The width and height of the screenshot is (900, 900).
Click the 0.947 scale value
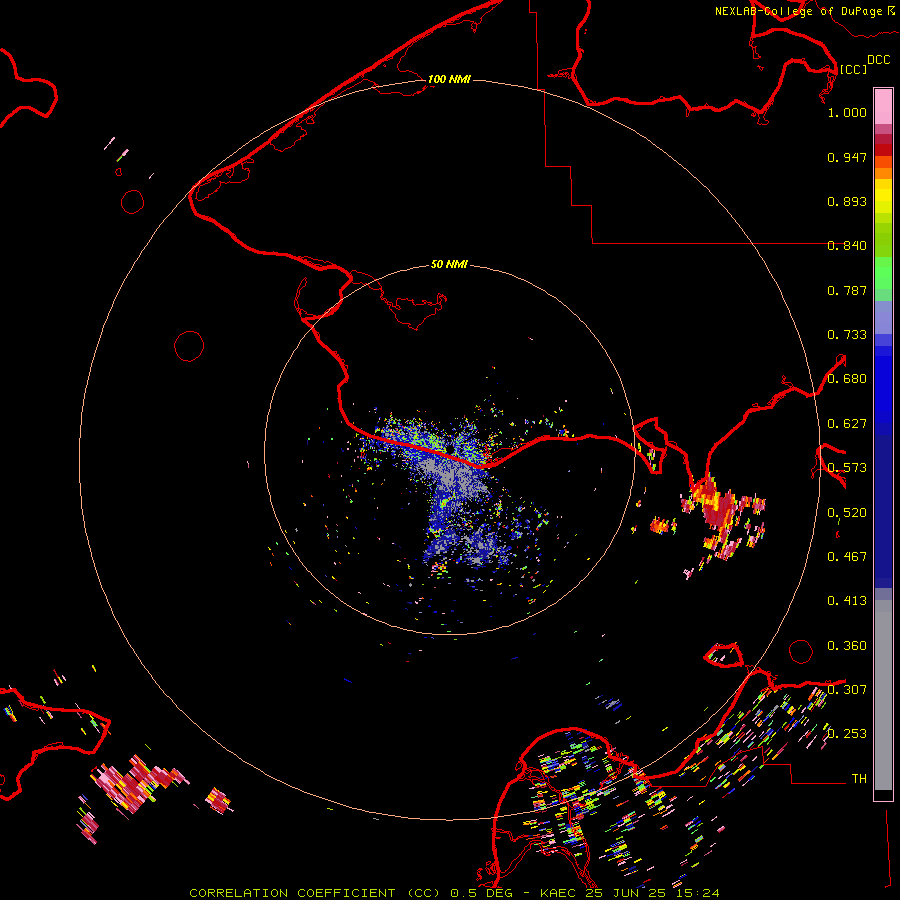pyautogui.click(x=847, y=157)
